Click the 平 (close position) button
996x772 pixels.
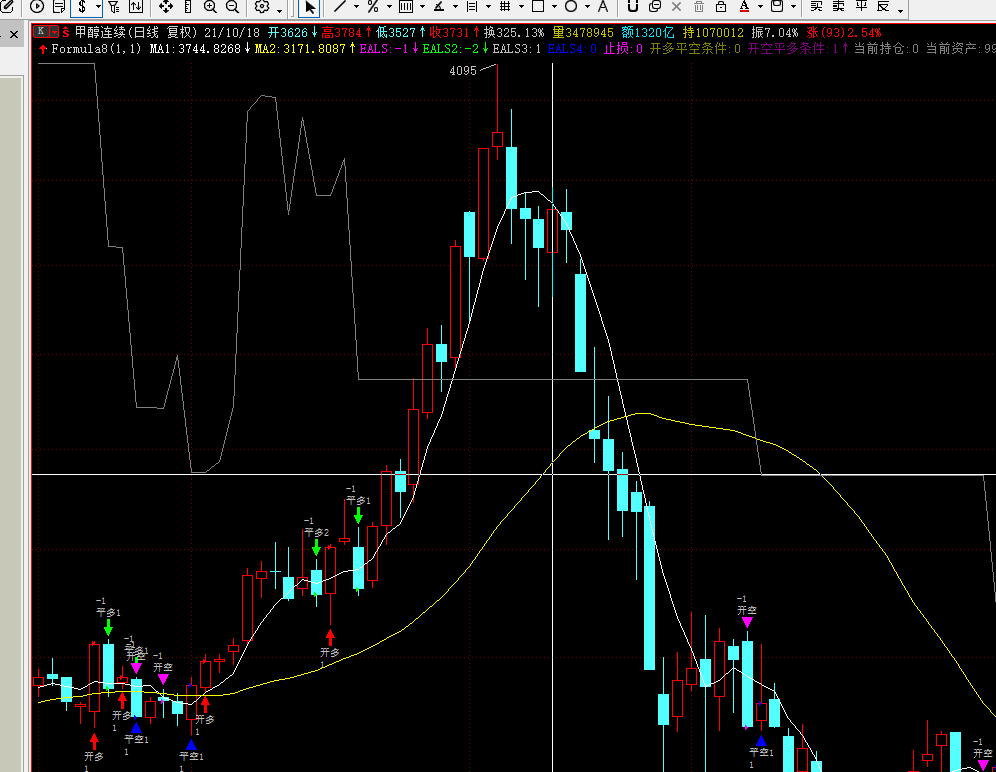click(x=861, y=6)
